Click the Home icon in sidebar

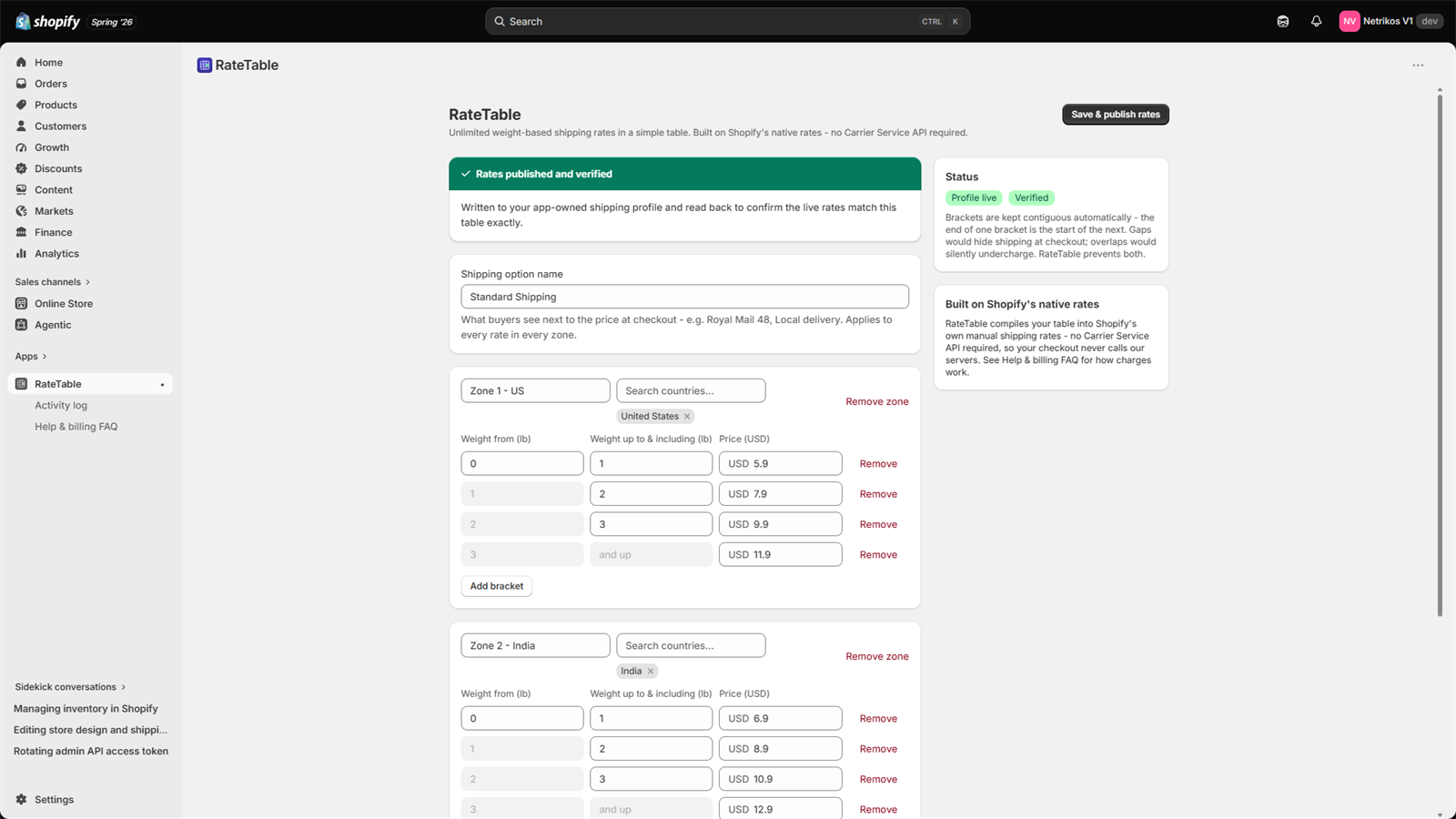[x=21, y=63]
